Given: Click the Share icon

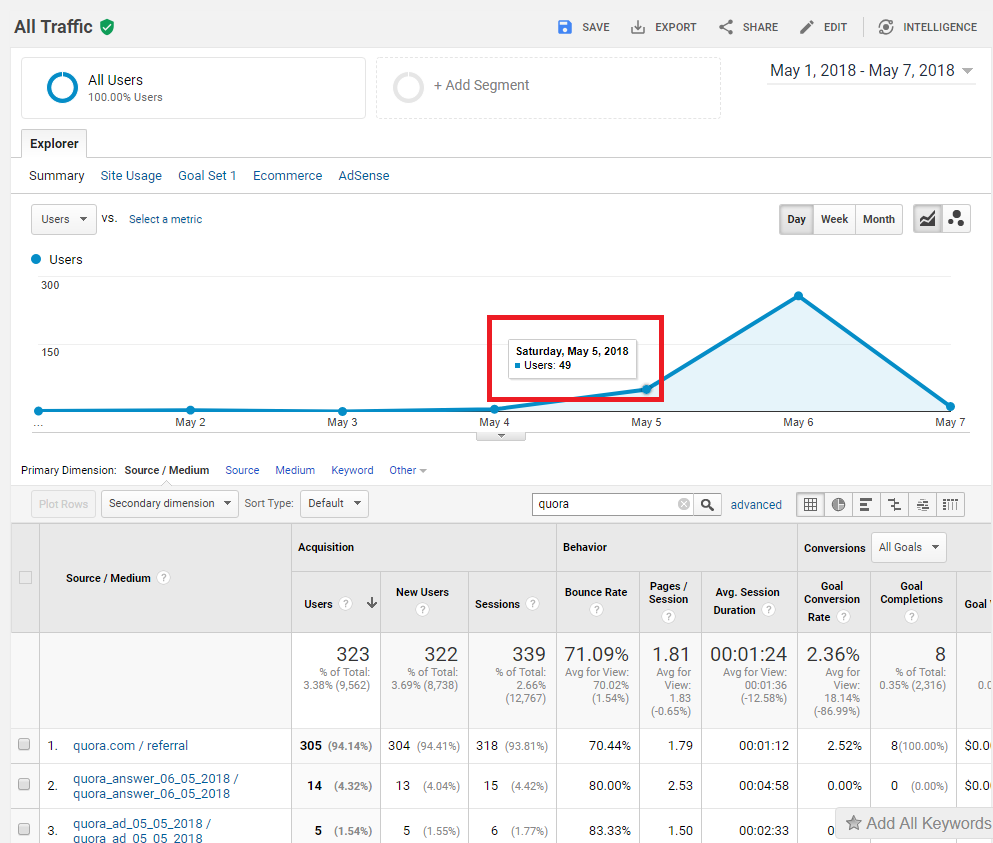Looking at the screenshot, I should click(726, 27).
